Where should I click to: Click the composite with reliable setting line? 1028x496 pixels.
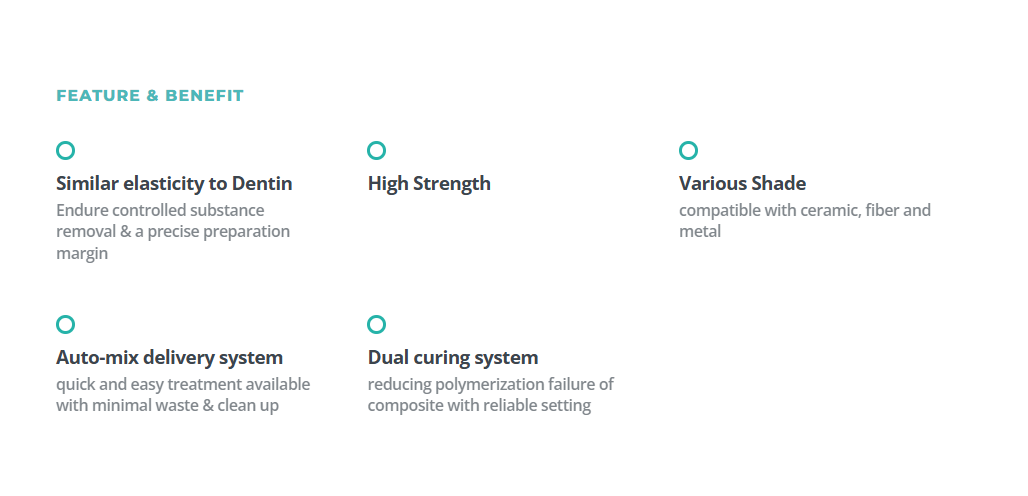pyautogui.click(x=479, y=406)
